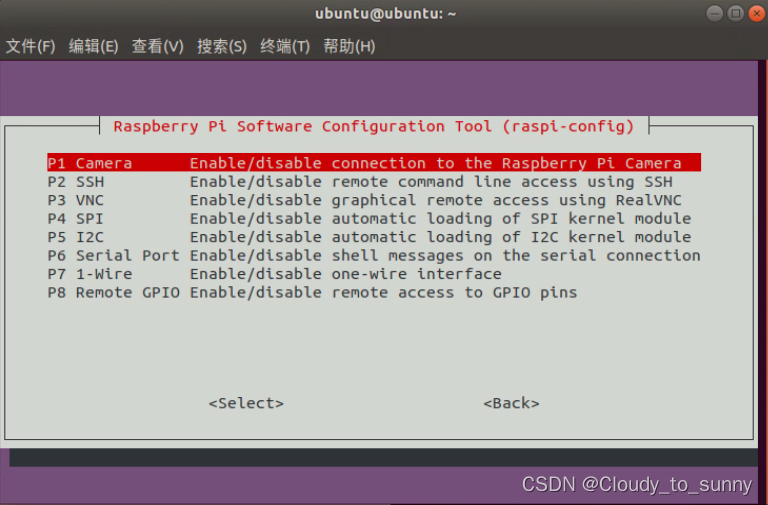This screenshot has height=505, width=768.
Task: Click the ubuntu@ubuntu window title
Action: tap(385, 14)
